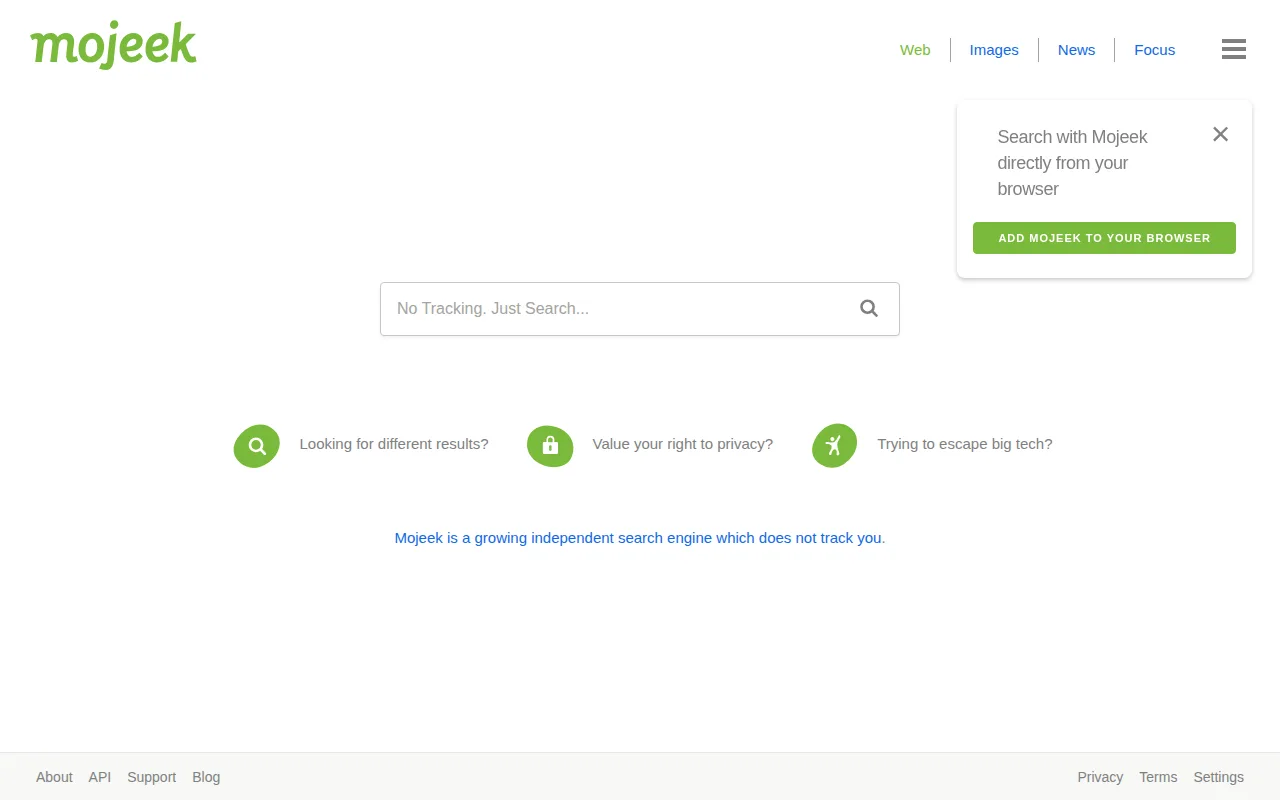The image size is (1280, 800).
Task: Open the About footer link
Action: [x=54, y=777]
